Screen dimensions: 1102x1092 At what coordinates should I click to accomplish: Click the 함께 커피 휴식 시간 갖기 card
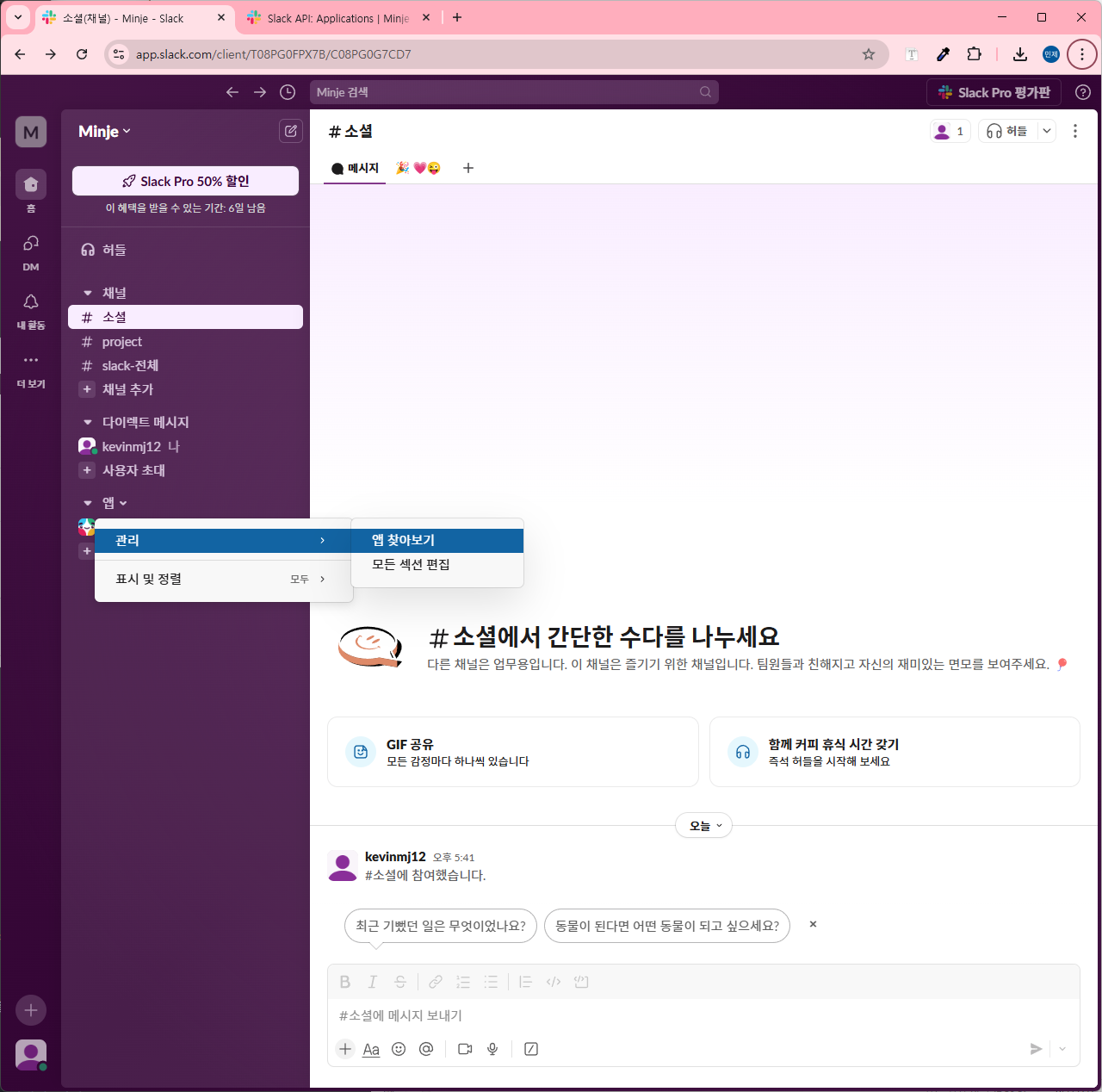pos(895,752)
